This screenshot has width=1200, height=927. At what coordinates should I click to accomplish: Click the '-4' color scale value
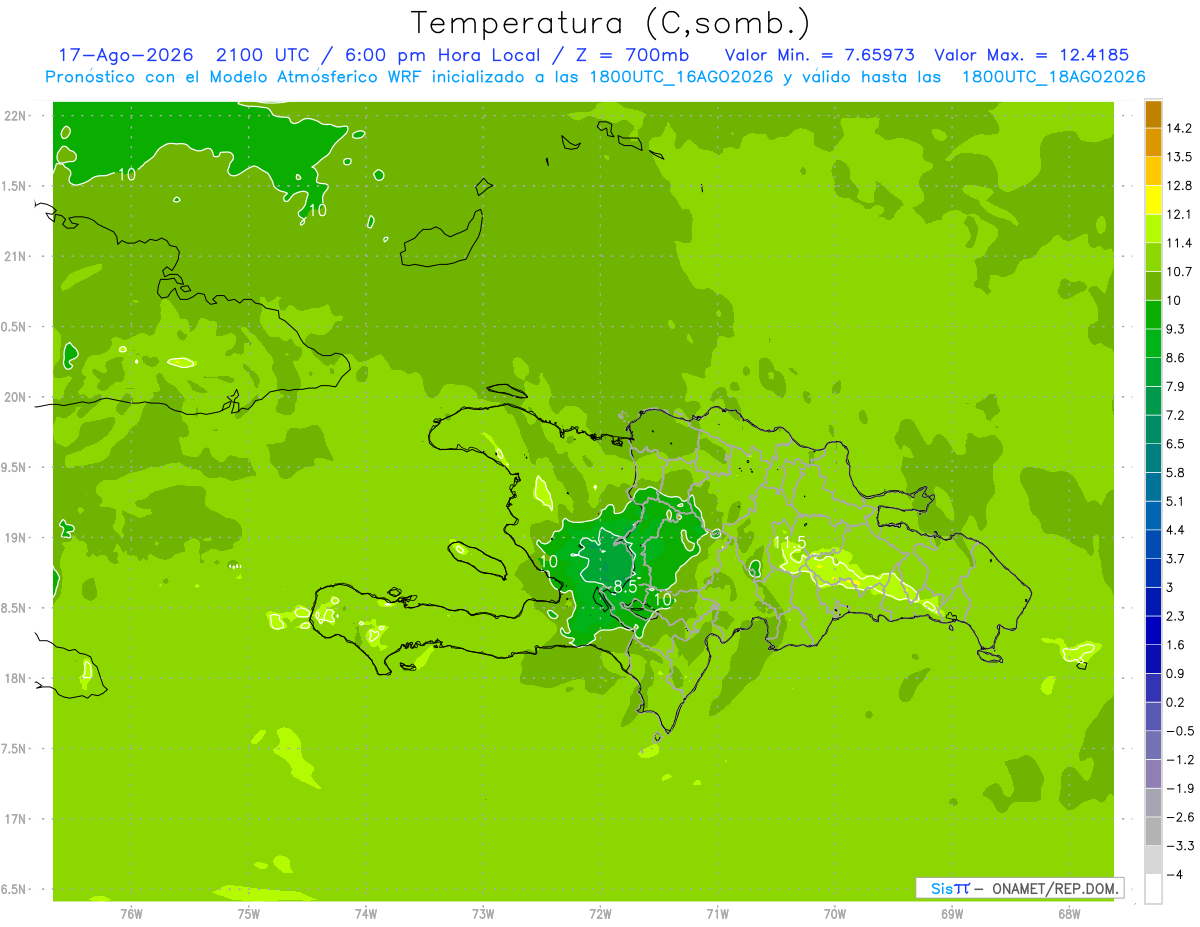[x=1175, y=874]
